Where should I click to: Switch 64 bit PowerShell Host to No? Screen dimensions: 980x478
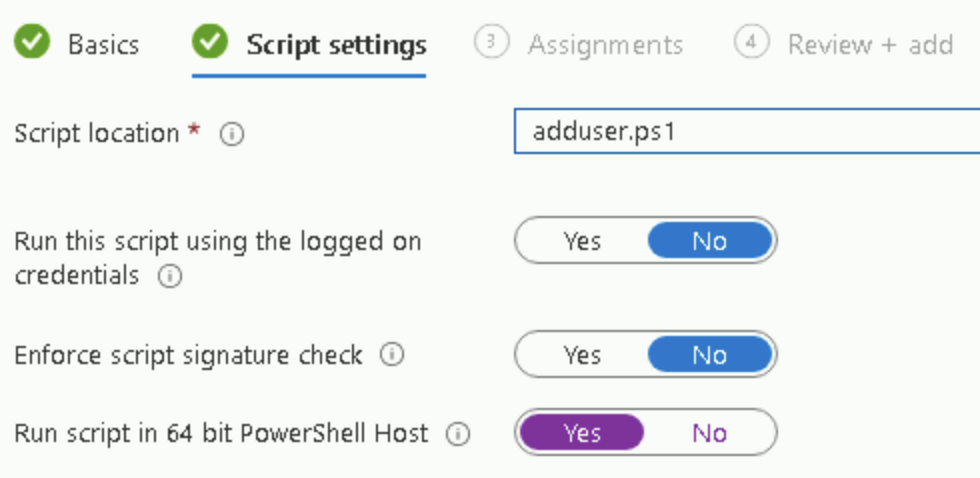point(709,433)
